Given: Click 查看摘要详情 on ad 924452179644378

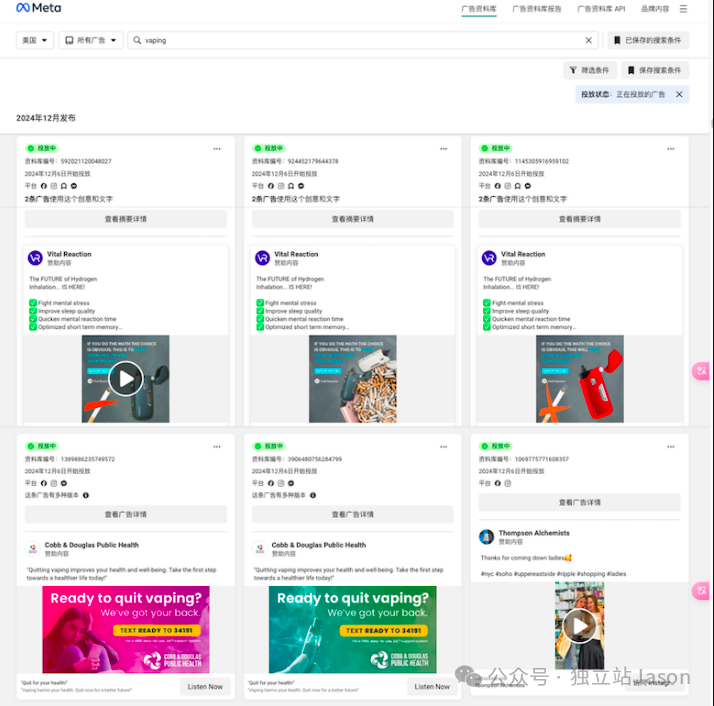Looking at the screenshot, I should point(353,219).
